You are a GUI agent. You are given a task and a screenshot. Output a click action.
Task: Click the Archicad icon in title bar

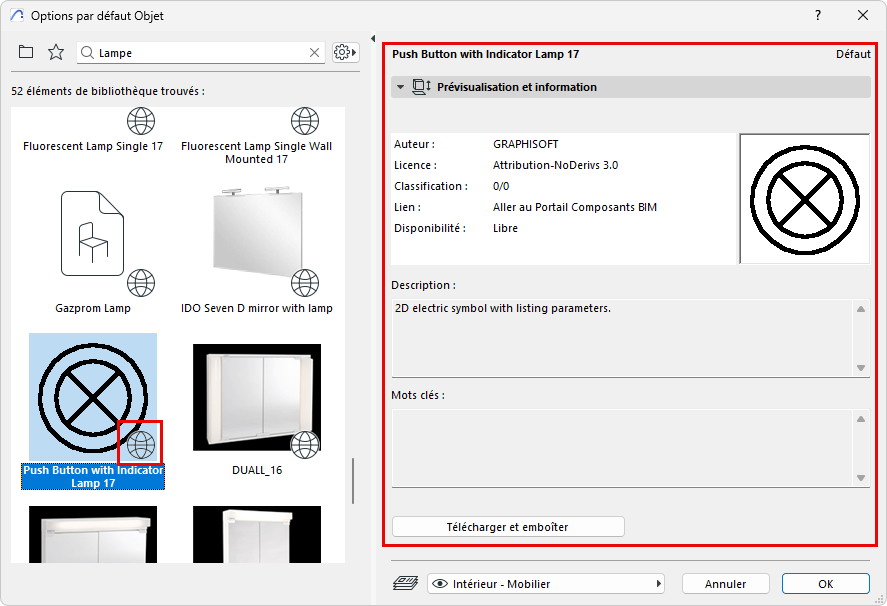(18, 15)
